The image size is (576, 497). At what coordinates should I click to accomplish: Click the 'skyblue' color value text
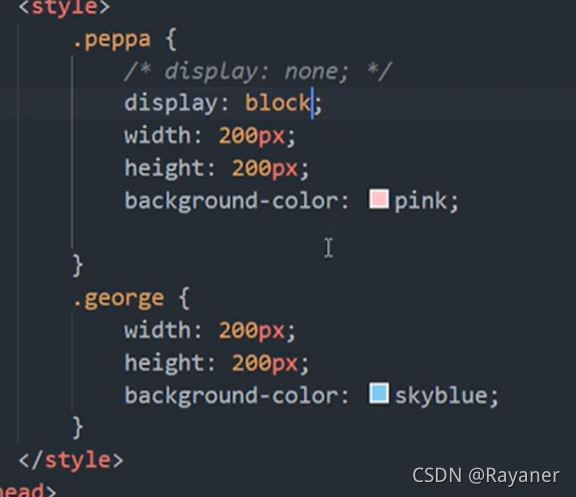tap(441, 396)
